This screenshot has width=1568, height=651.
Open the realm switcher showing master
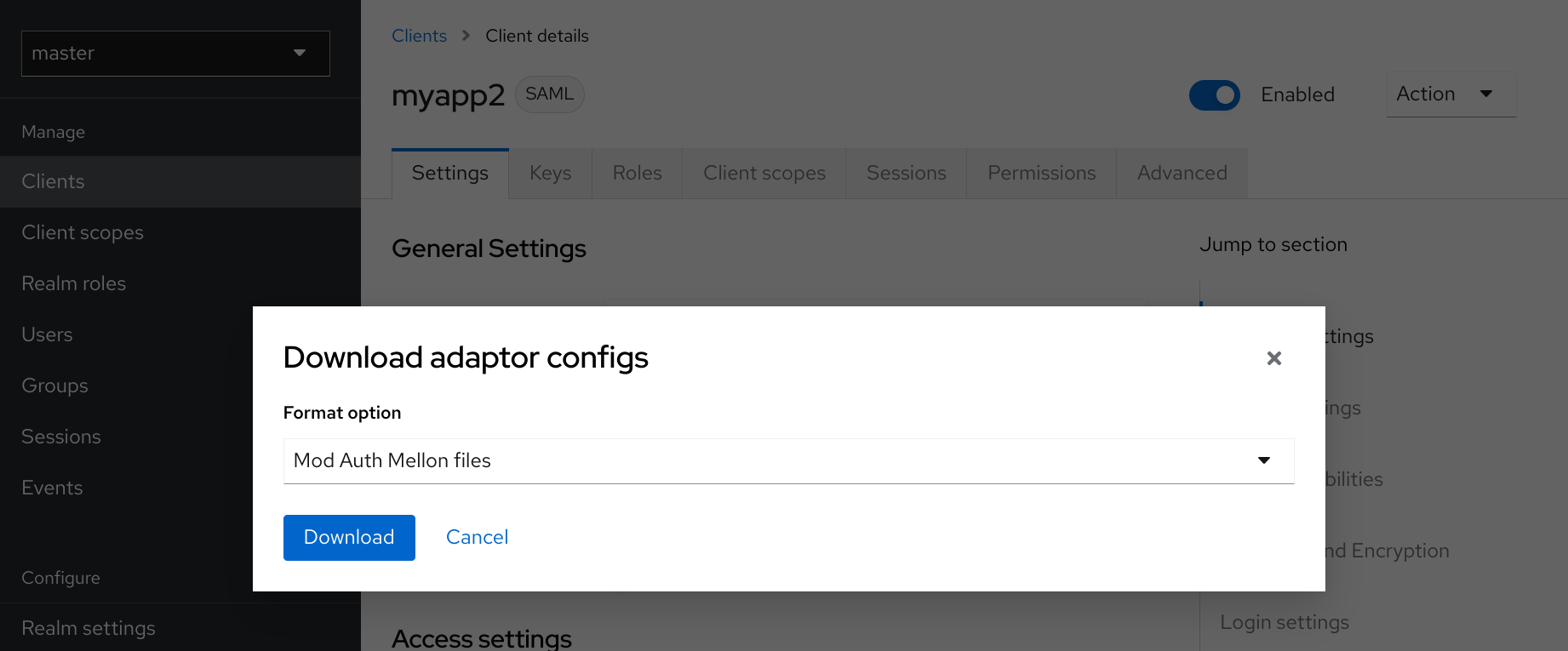tap(175, 53)
